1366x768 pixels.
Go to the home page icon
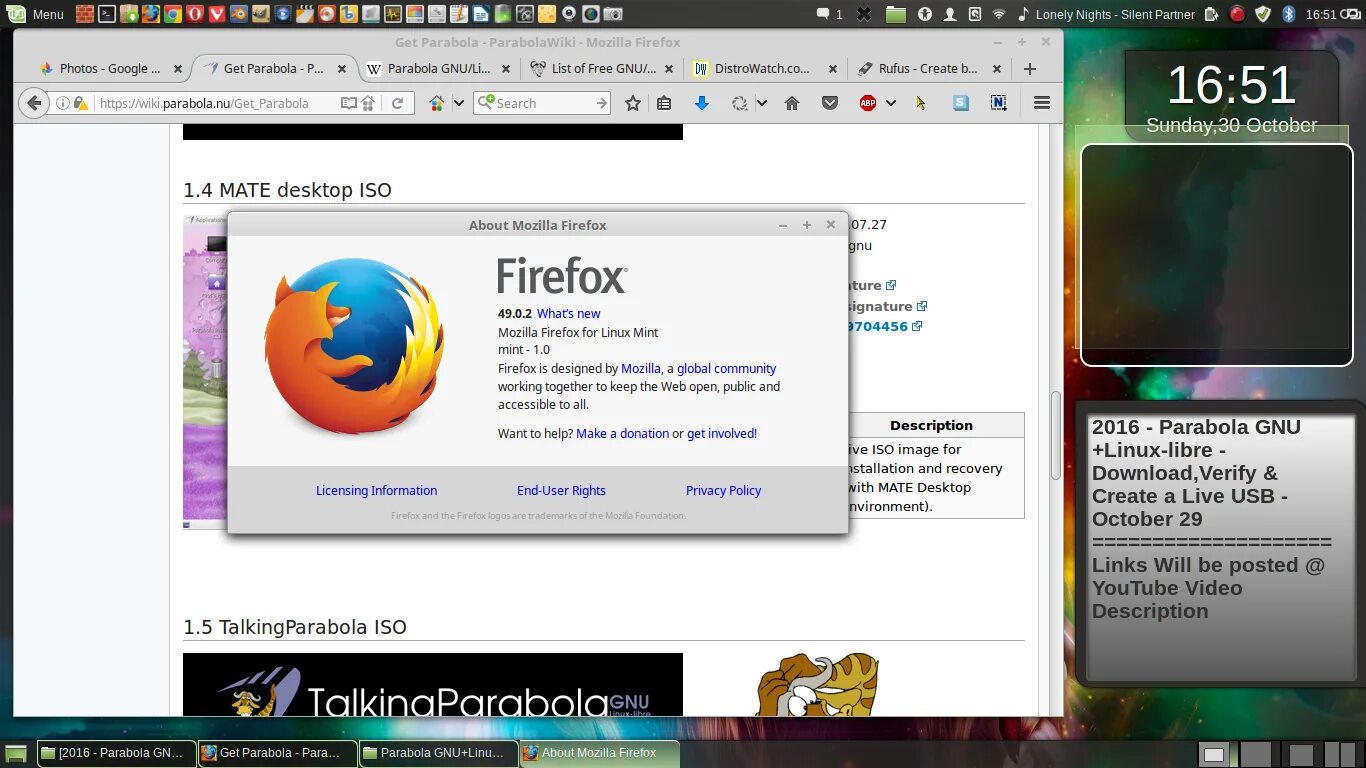point(792,103)
